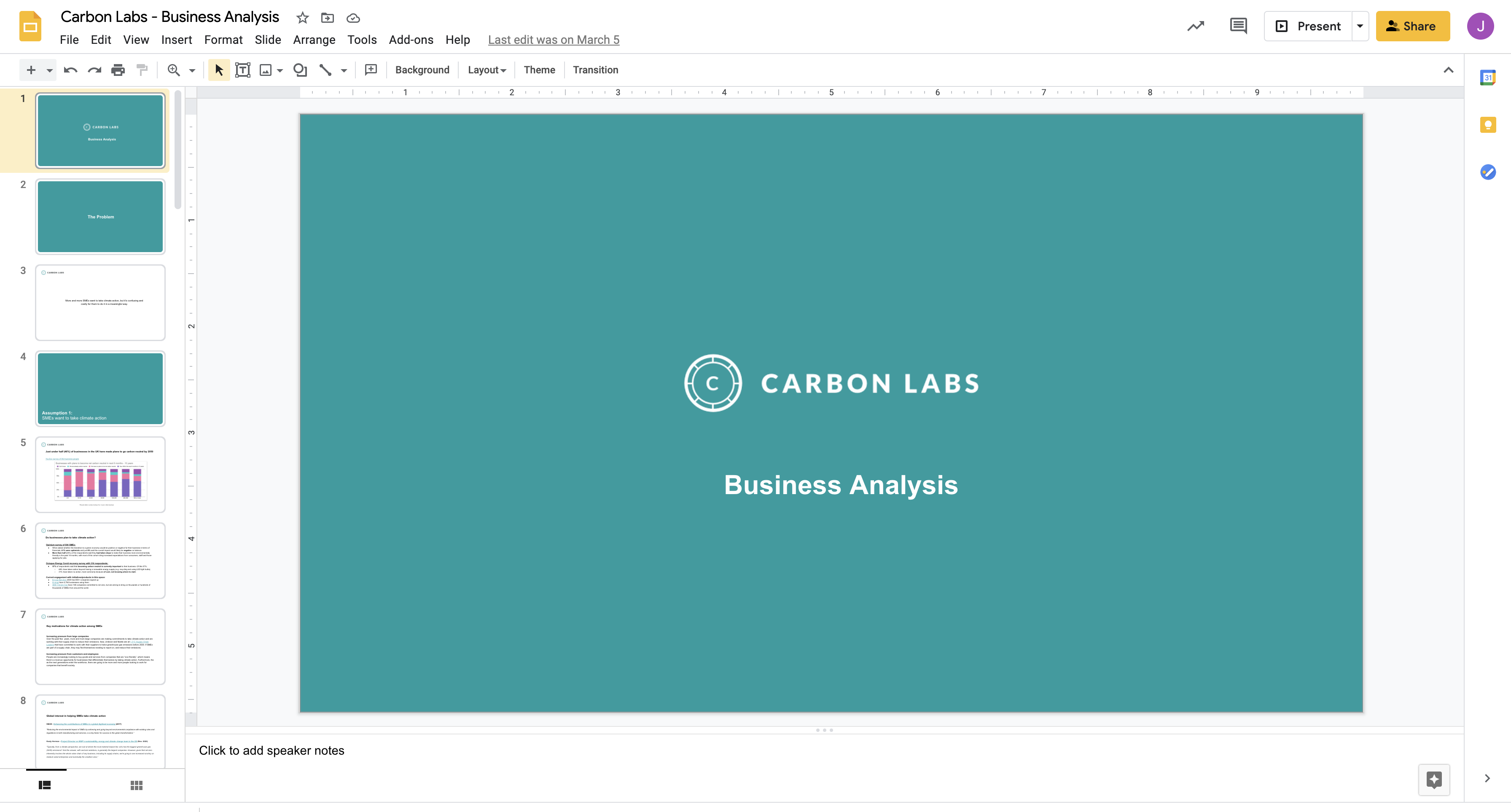Open the Edit menu
The width and height of the screenshot is (1511, 812).
pos(101,40)
